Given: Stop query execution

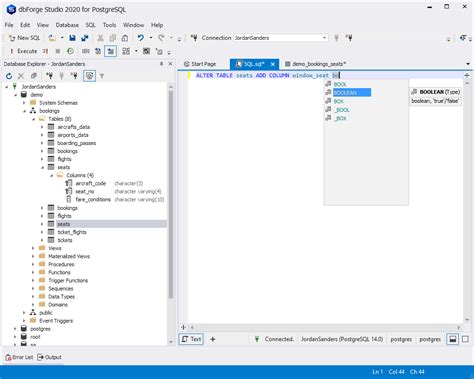Looking at the screenshot, I should [x=58, y=51].
